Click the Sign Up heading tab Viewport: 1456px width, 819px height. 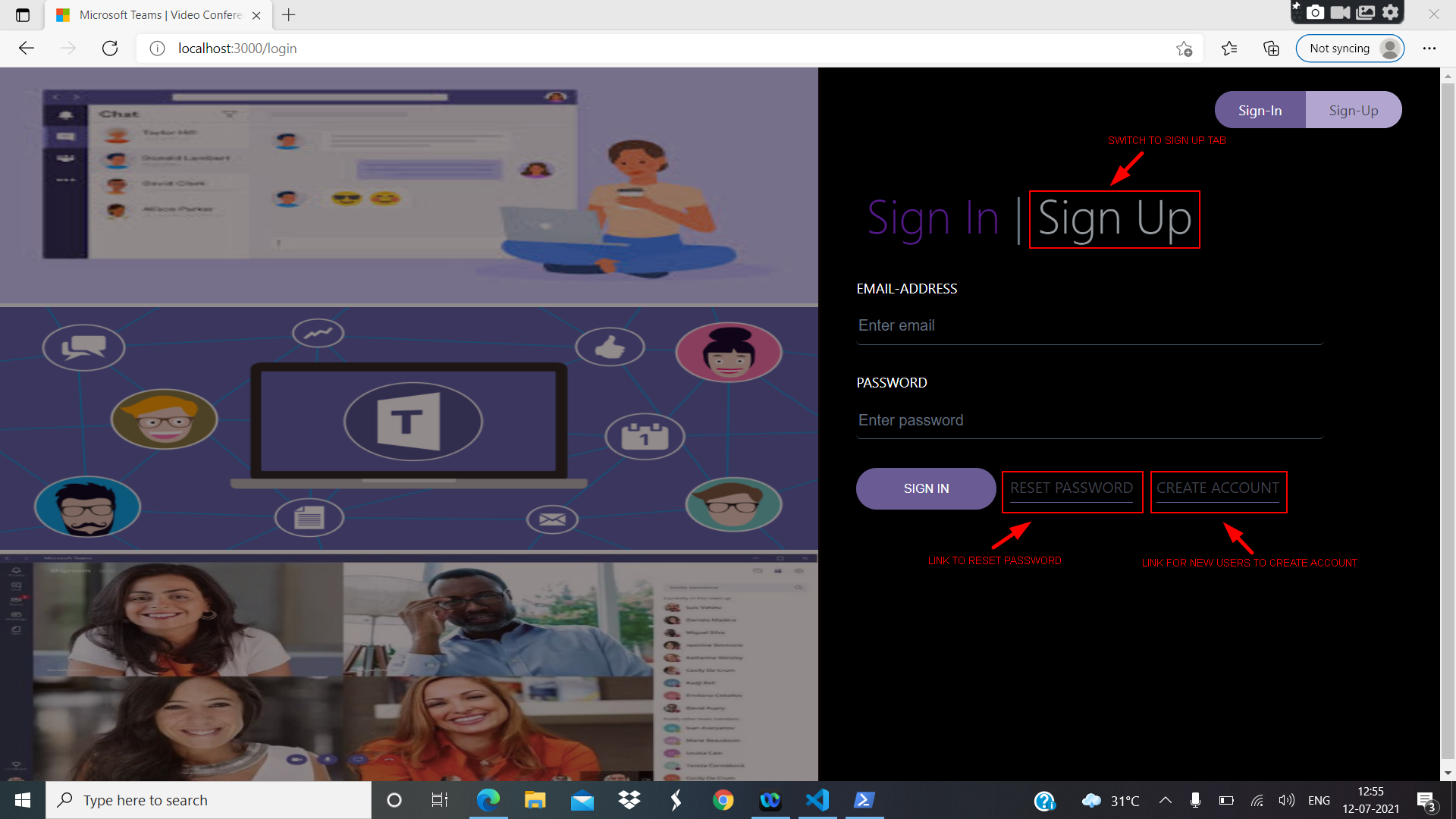1114,219
